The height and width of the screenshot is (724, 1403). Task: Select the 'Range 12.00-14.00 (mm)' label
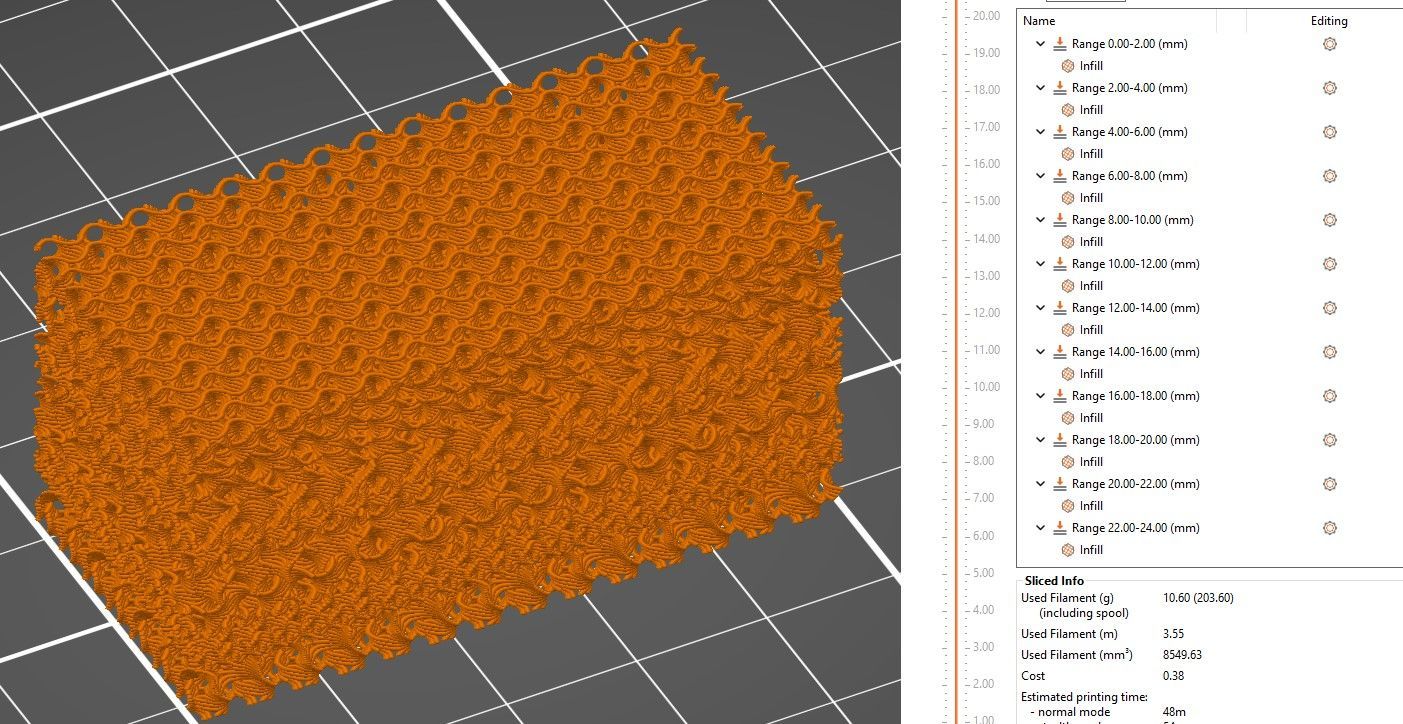[x=1136, y=308]
